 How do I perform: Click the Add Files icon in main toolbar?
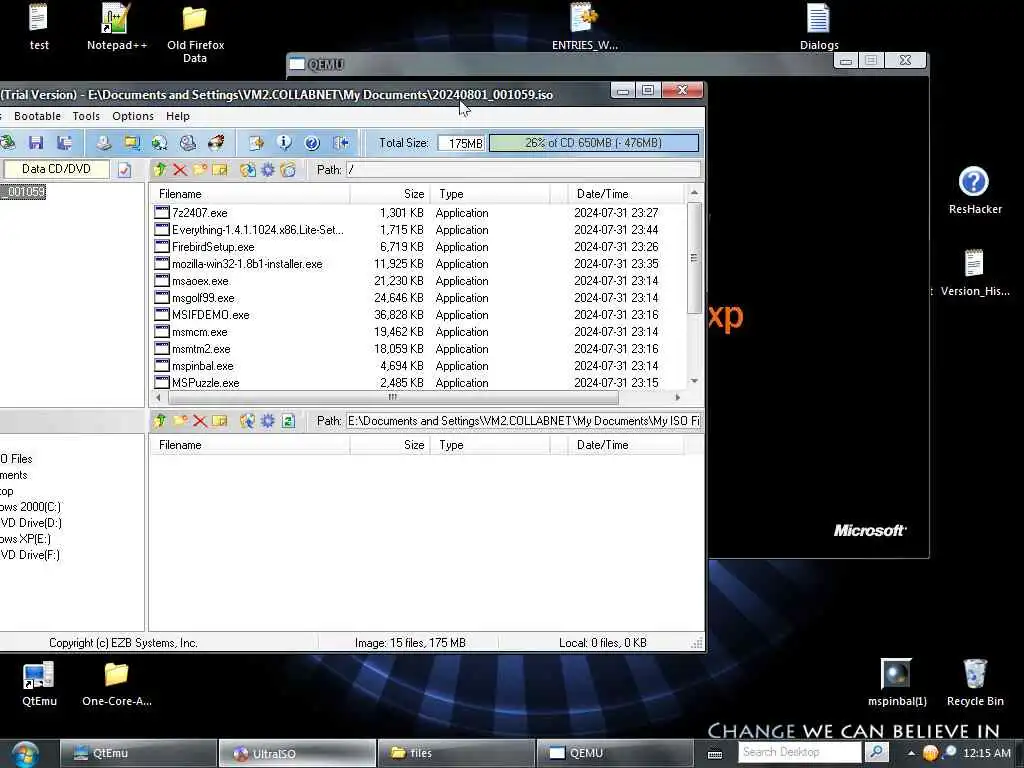point(256,142)
